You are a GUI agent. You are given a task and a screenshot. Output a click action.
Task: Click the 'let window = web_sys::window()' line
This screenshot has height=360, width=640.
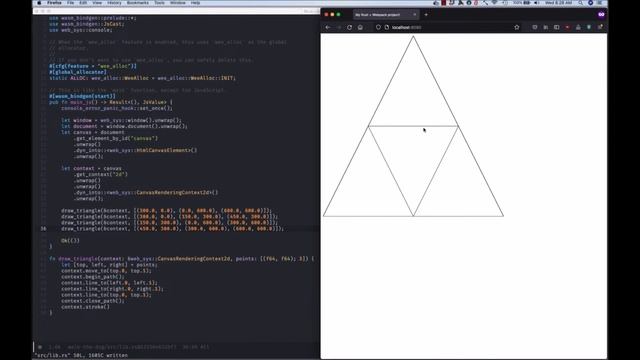121,120
